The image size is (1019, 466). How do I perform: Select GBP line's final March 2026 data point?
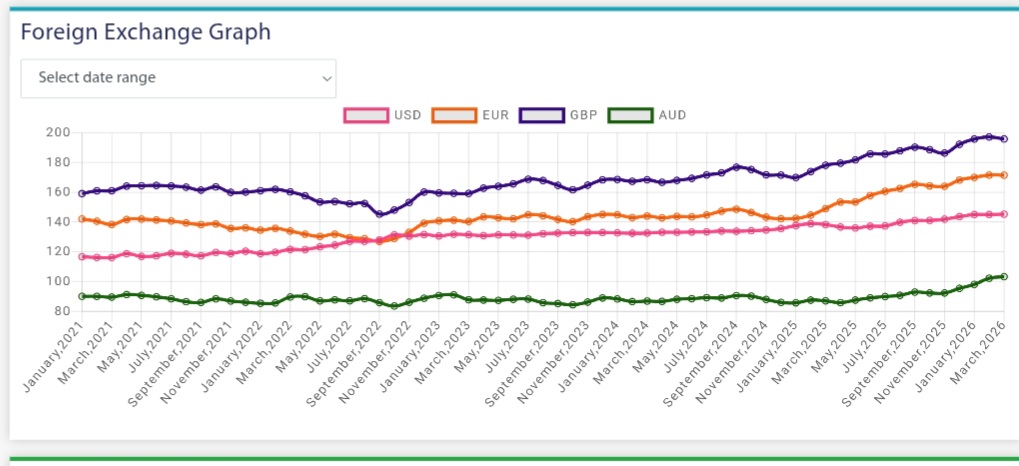[1004, 139]
